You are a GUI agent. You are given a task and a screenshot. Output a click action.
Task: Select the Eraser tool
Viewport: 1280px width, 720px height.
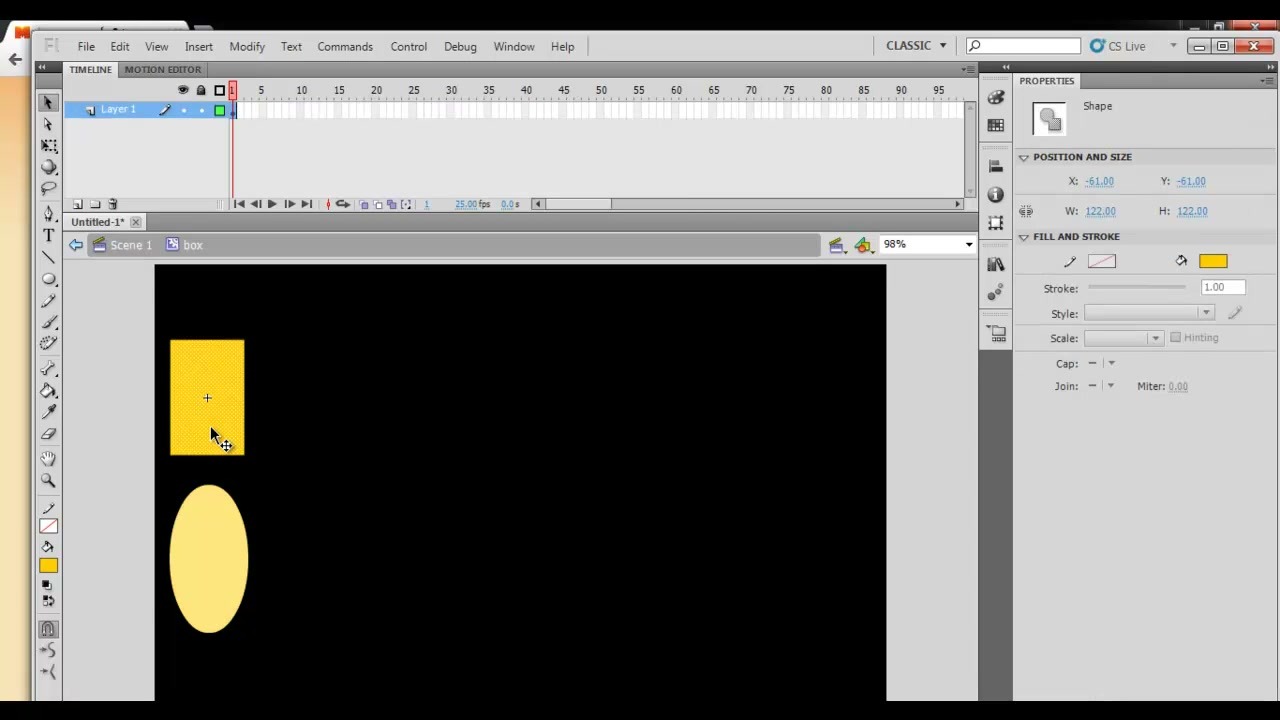(x=48, y=434)
